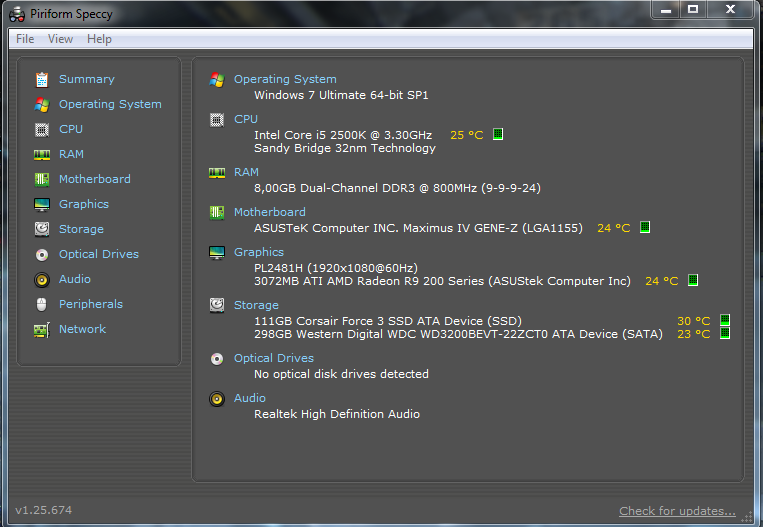The width and height of the screenshot is (763, 527).
Task: Click the chip icon beside CPU heading in main panel
Action: coord(217,120)
